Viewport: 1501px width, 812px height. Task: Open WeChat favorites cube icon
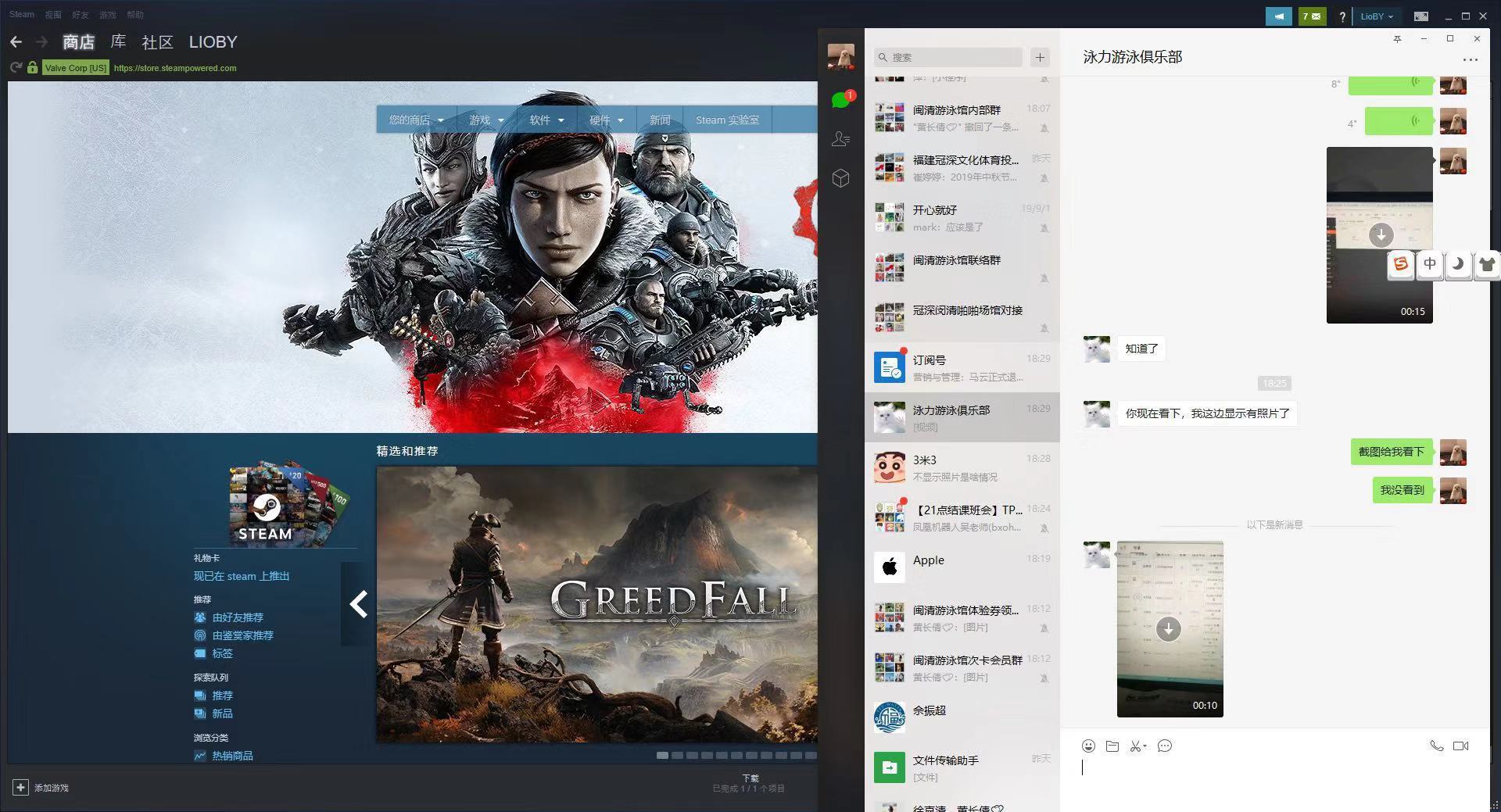coord(841,178)
